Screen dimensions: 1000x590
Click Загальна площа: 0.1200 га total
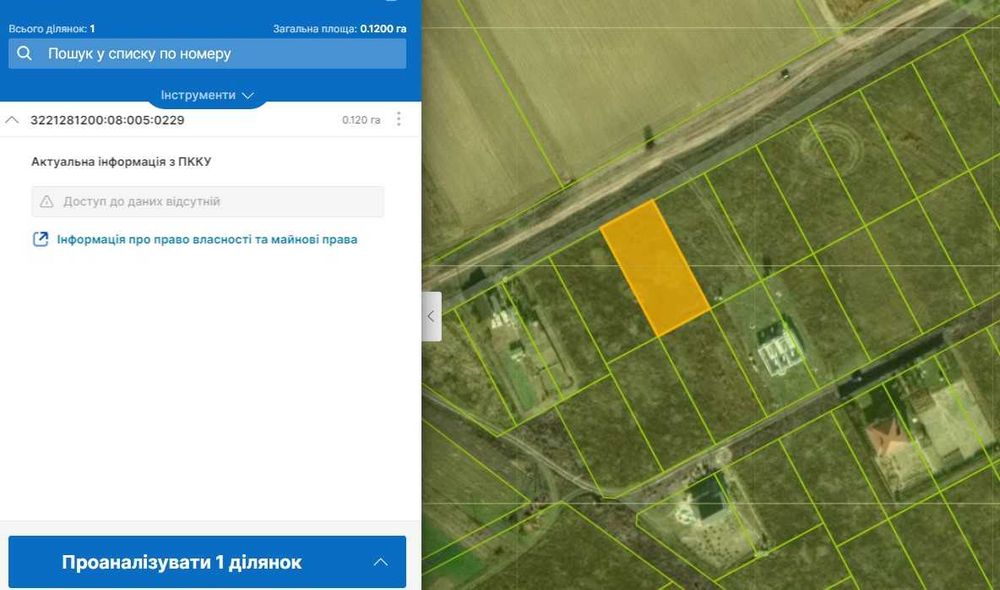(339, 29)
